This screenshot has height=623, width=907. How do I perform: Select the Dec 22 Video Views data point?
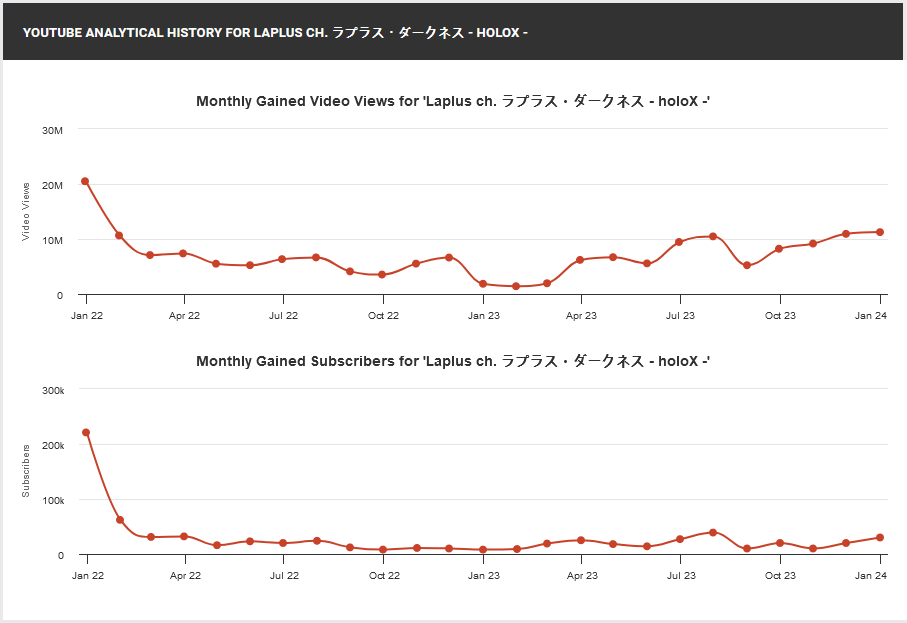coord(449,257)
